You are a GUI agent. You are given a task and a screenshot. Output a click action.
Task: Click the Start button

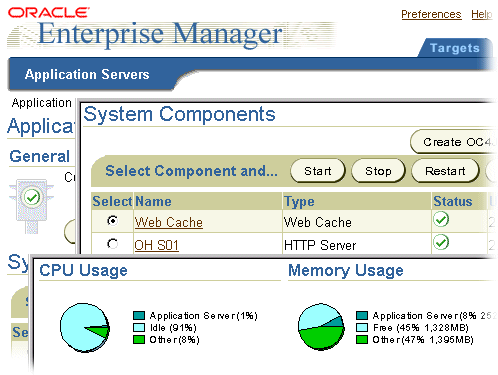click(318, 171)
